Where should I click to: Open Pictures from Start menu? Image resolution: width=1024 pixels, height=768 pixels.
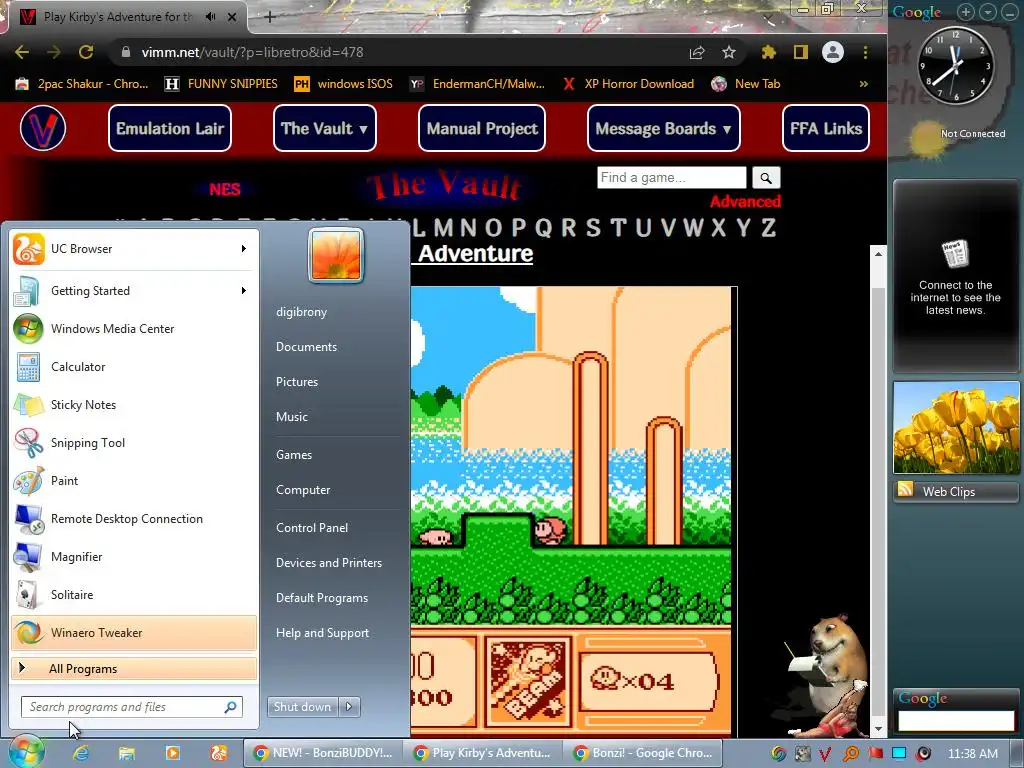tap(297, 382)
